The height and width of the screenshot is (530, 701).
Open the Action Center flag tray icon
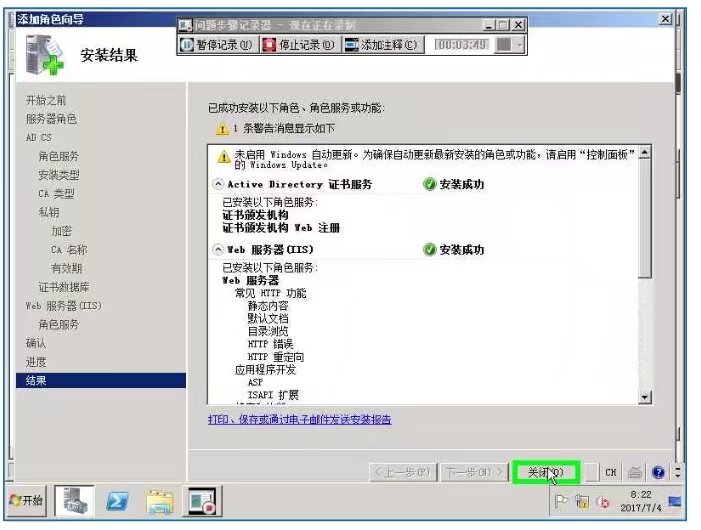(561, 501)
